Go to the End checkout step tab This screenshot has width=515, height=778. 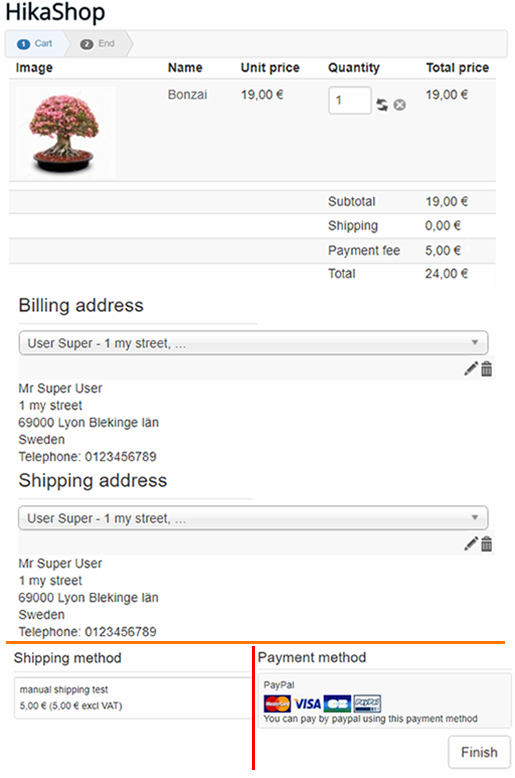[98, 44]
